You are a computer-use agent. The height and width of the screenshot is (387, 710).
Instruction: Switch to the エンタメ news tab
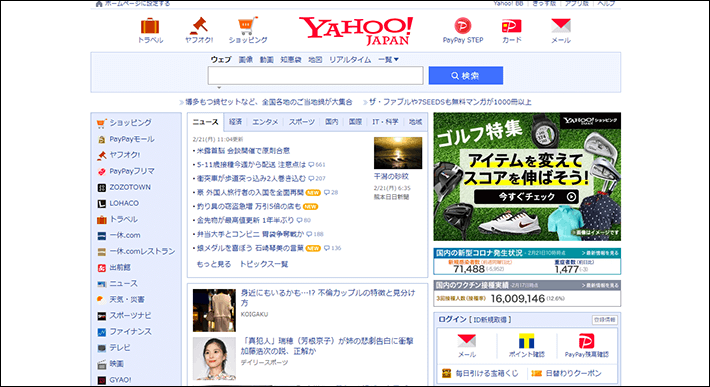coord(265,122)
